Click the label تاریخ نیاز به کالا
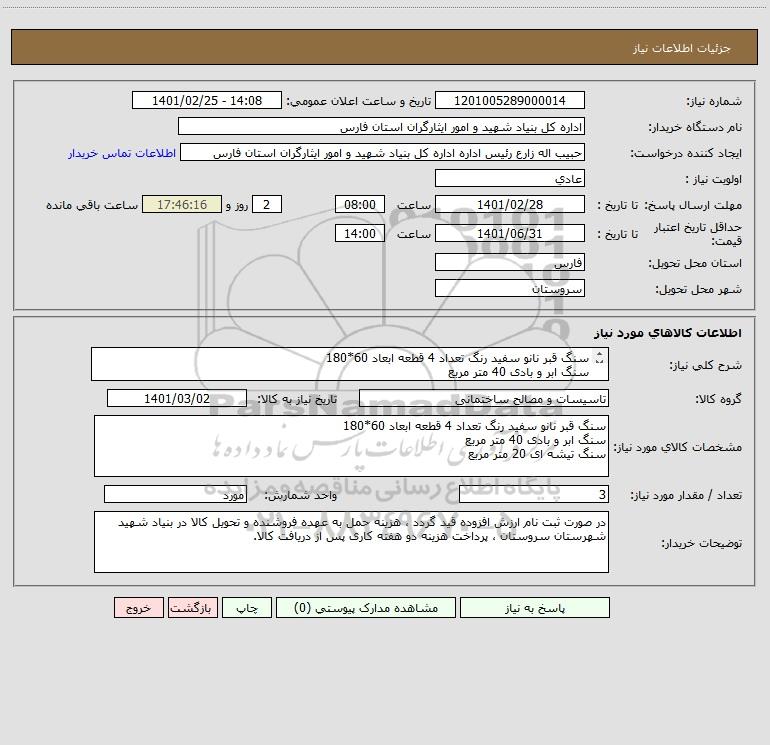The width and height of the screenshot is (770, 745). pyautogui.click(x=298, y=399)
